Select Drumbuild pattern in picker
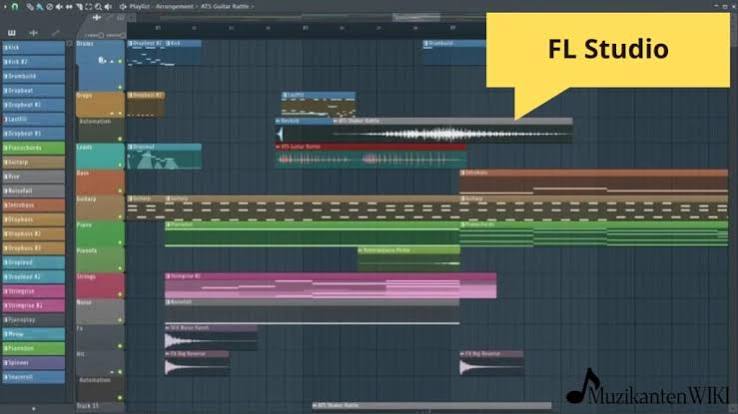This screenshot has width=738, height=414. click(x=33, y=76)
